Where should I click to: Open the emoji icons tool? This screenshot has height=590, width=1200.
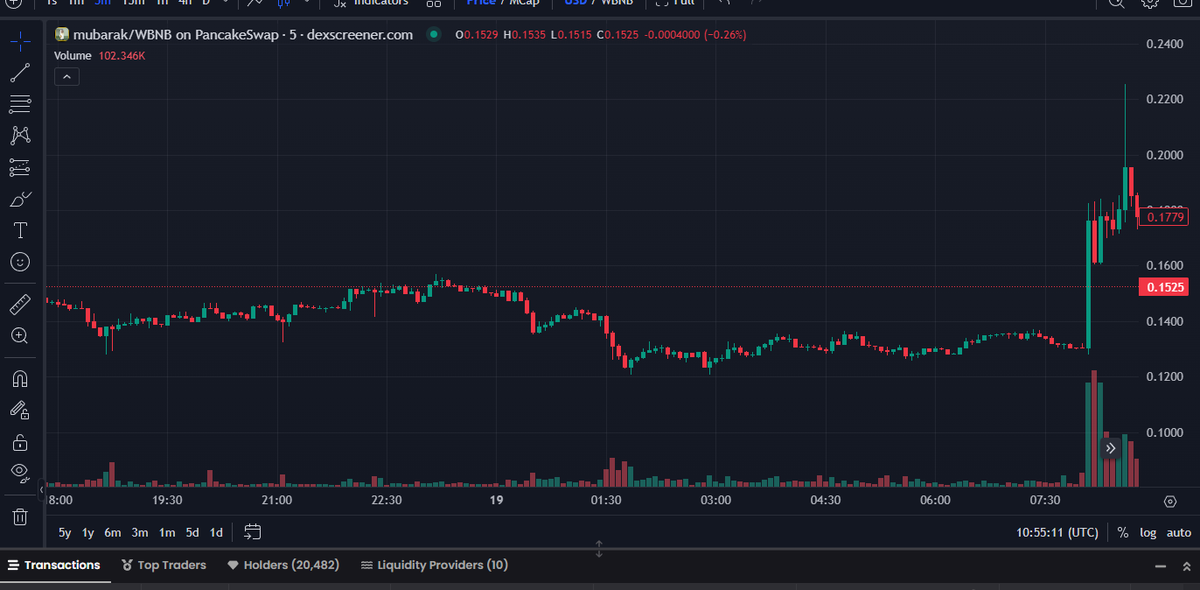point(20,262)
